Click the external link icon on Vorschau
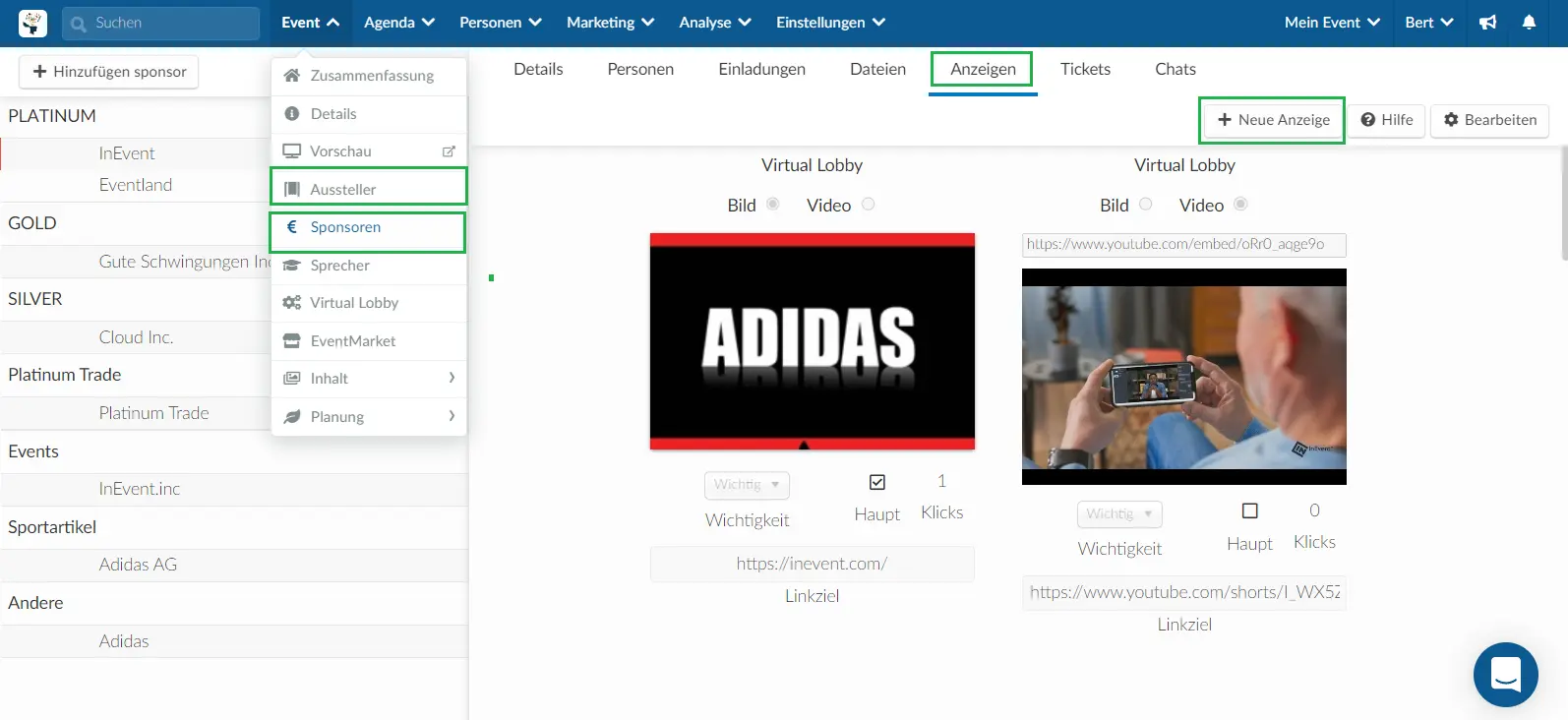 pyautogui.click(x=449, y=151)
